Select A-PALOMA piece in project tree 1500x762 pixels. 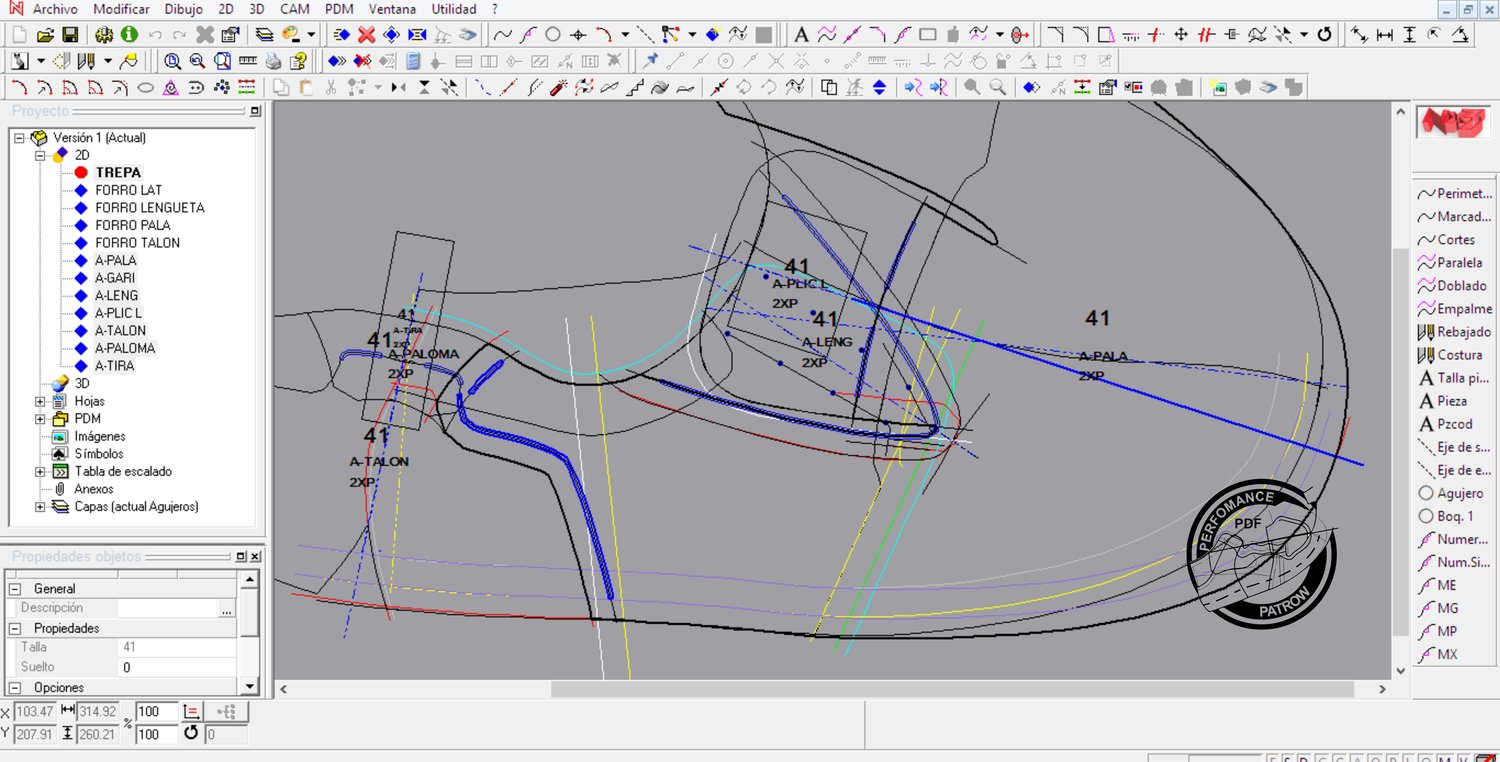click(125, 348)
